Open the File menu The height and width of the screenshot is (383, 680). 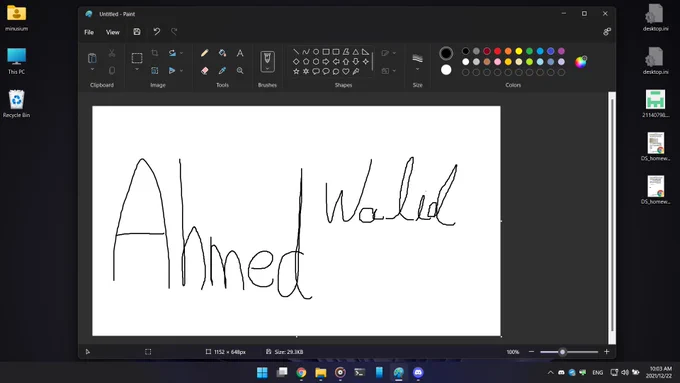pyautogui.click(x=89, y=32)
